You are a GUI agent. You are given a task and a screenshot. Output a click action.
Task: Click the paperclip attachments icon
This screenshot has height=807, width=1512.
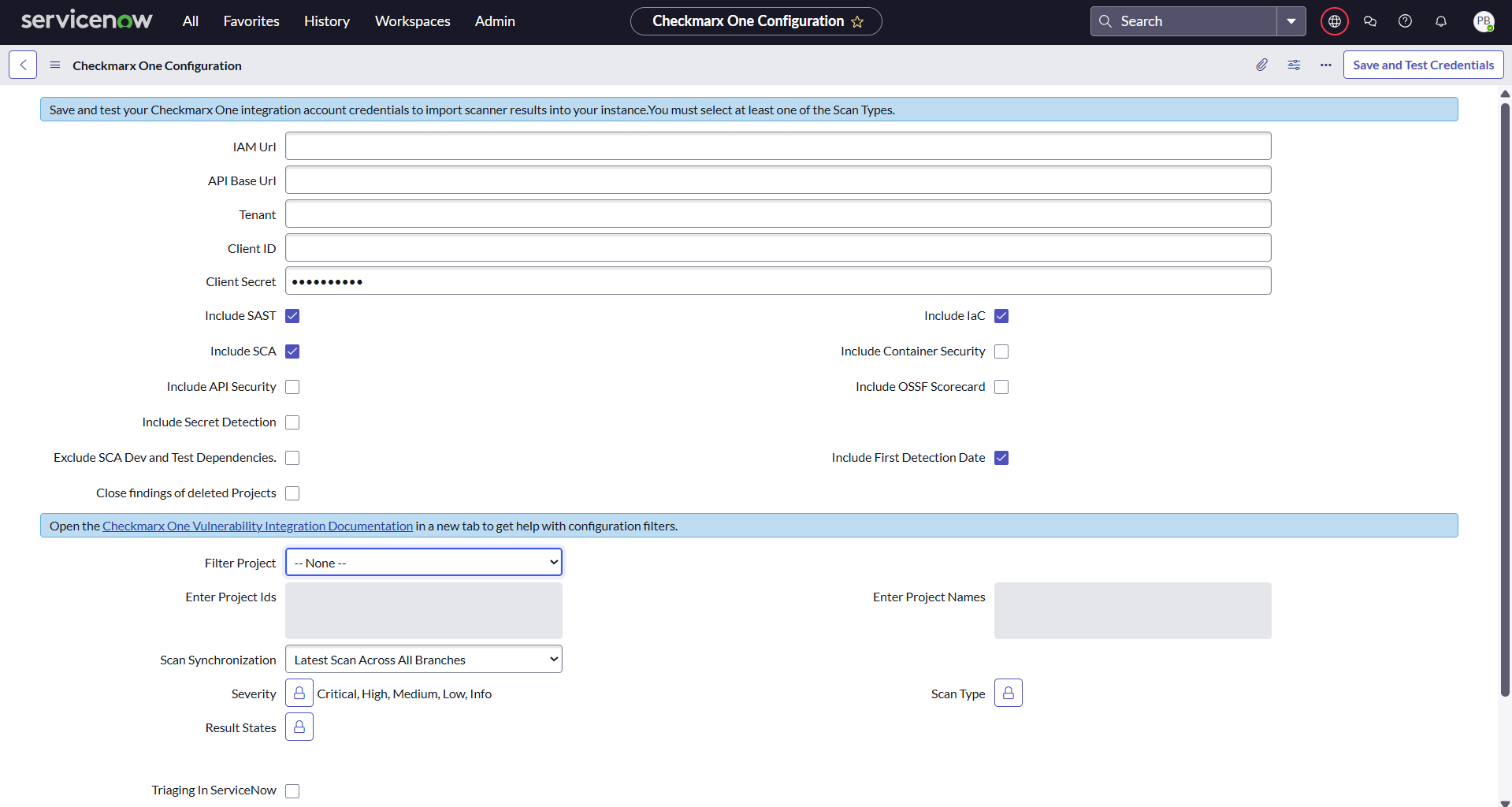(x=1261, y=65)
